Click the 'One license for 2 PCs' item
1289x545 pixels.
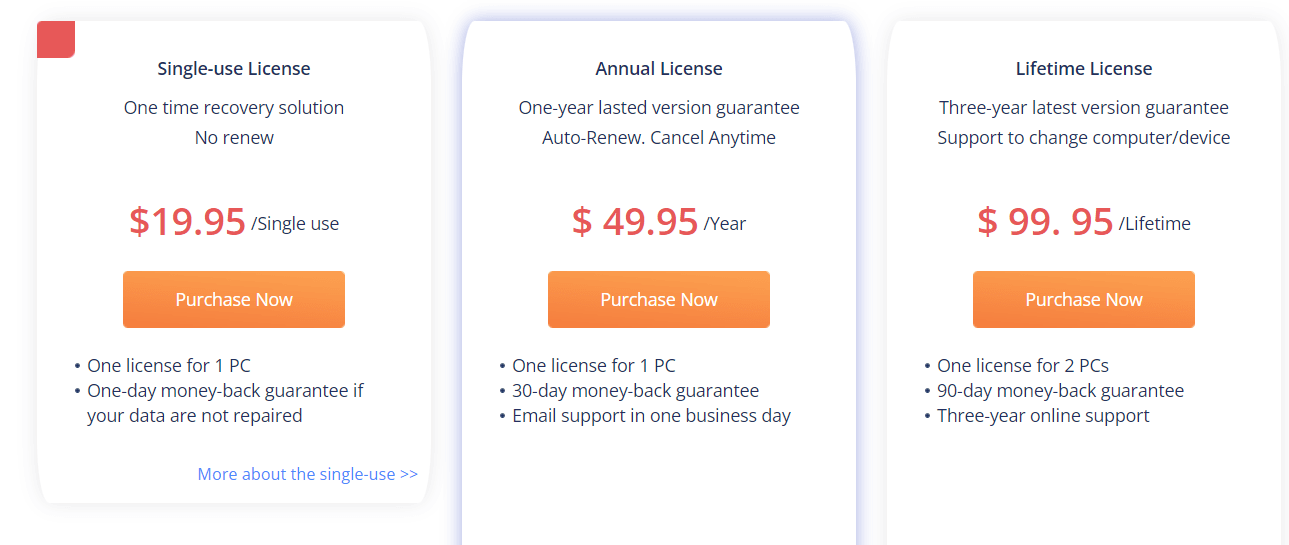pos(1022,366)
